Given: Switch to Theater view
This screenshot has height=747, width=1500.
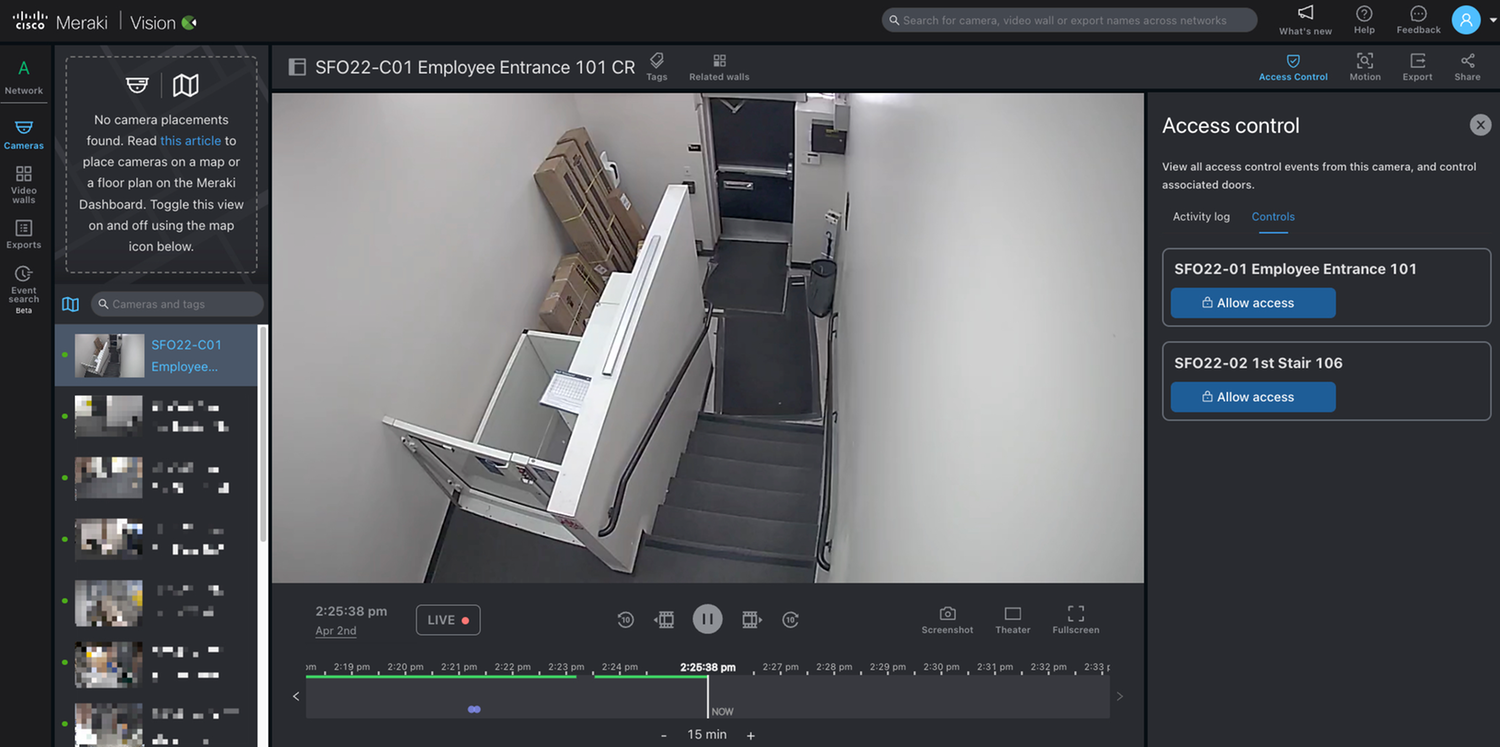Looking at the screenshot, I should coord(1012,618).
